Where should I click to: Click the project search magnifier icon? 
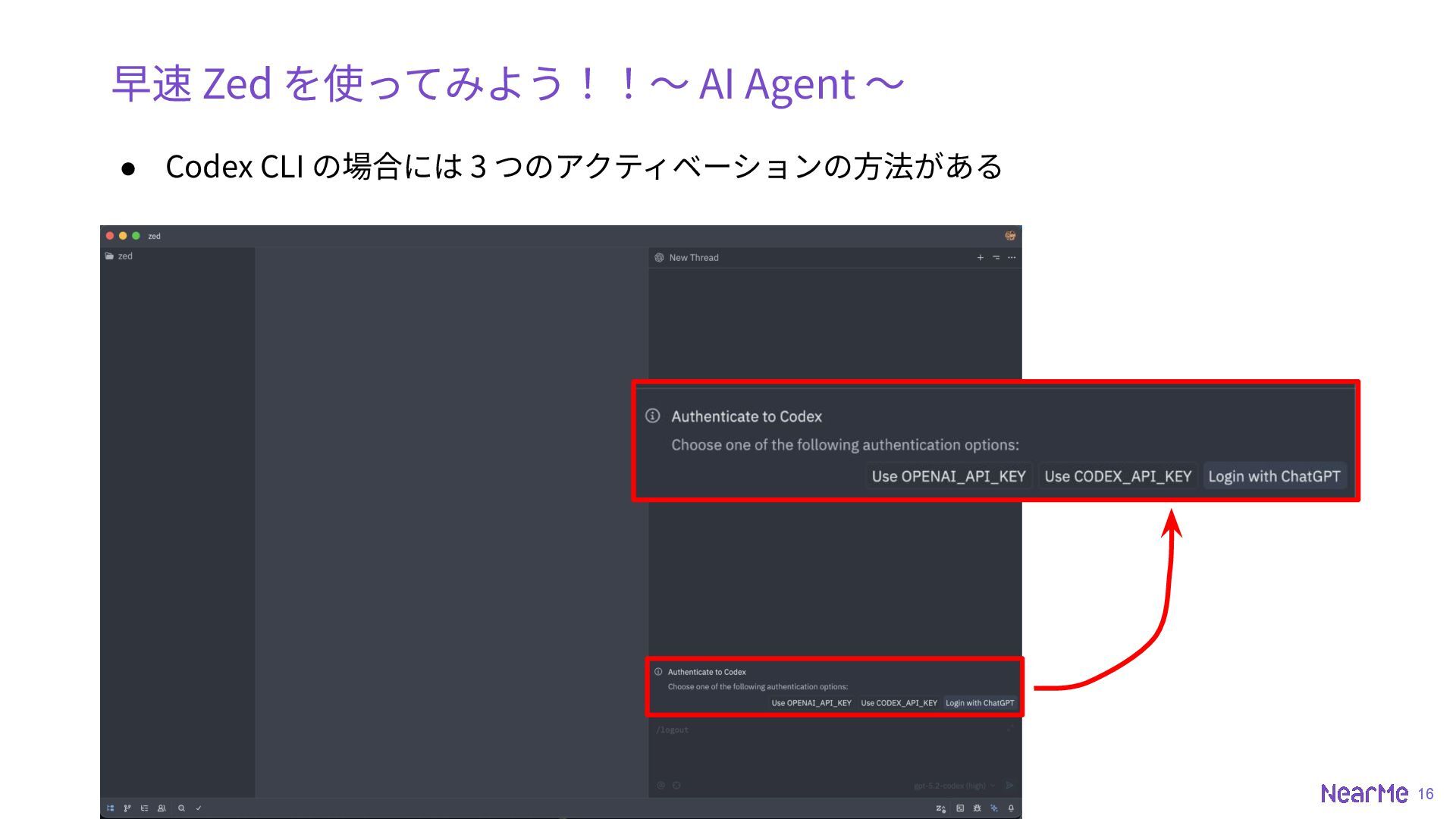tap(182, 808)
